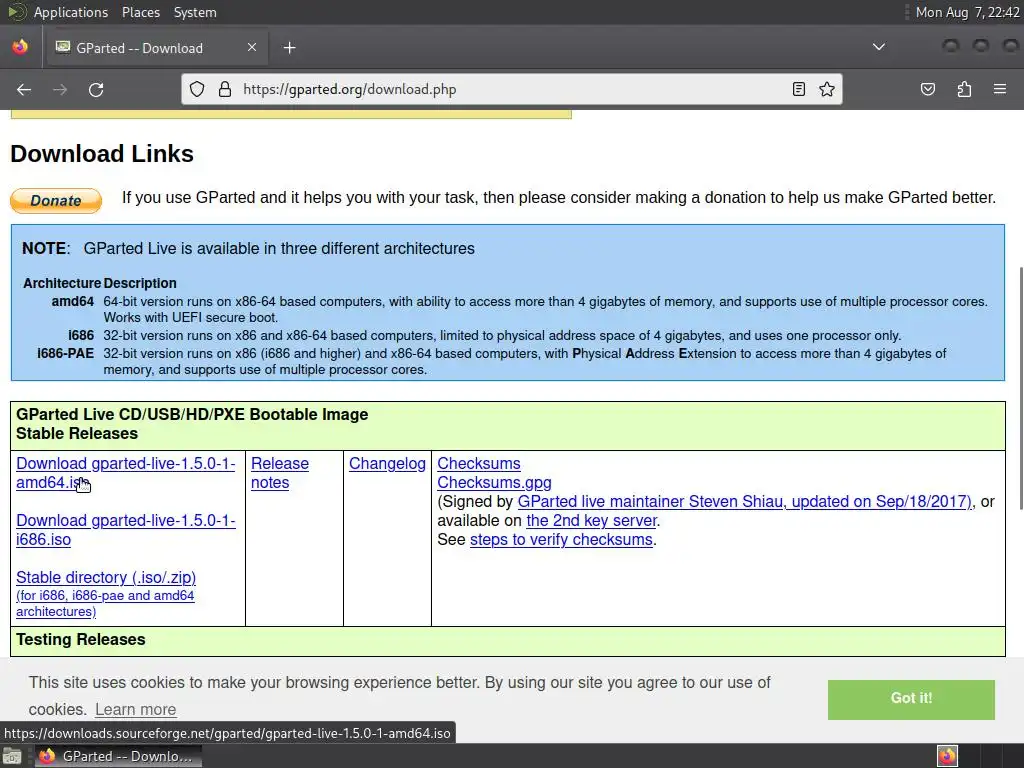Open GParted live maintainer Steven Shiau link

(x=744, y=502)
